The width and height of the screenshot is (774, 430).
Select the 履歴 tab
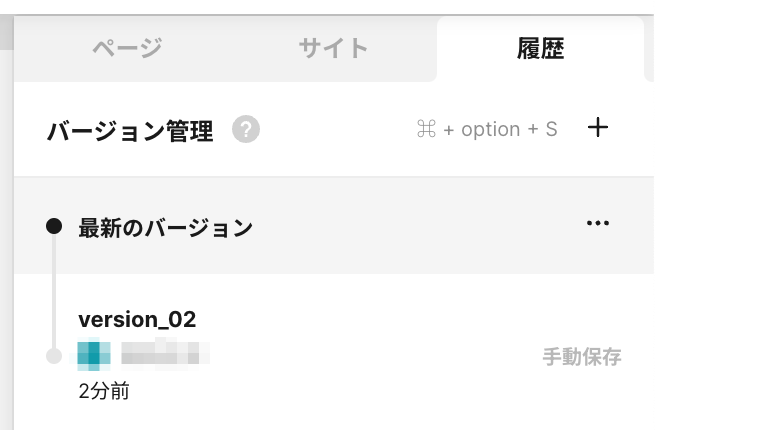pyautogui.click(x=541, y=48)
